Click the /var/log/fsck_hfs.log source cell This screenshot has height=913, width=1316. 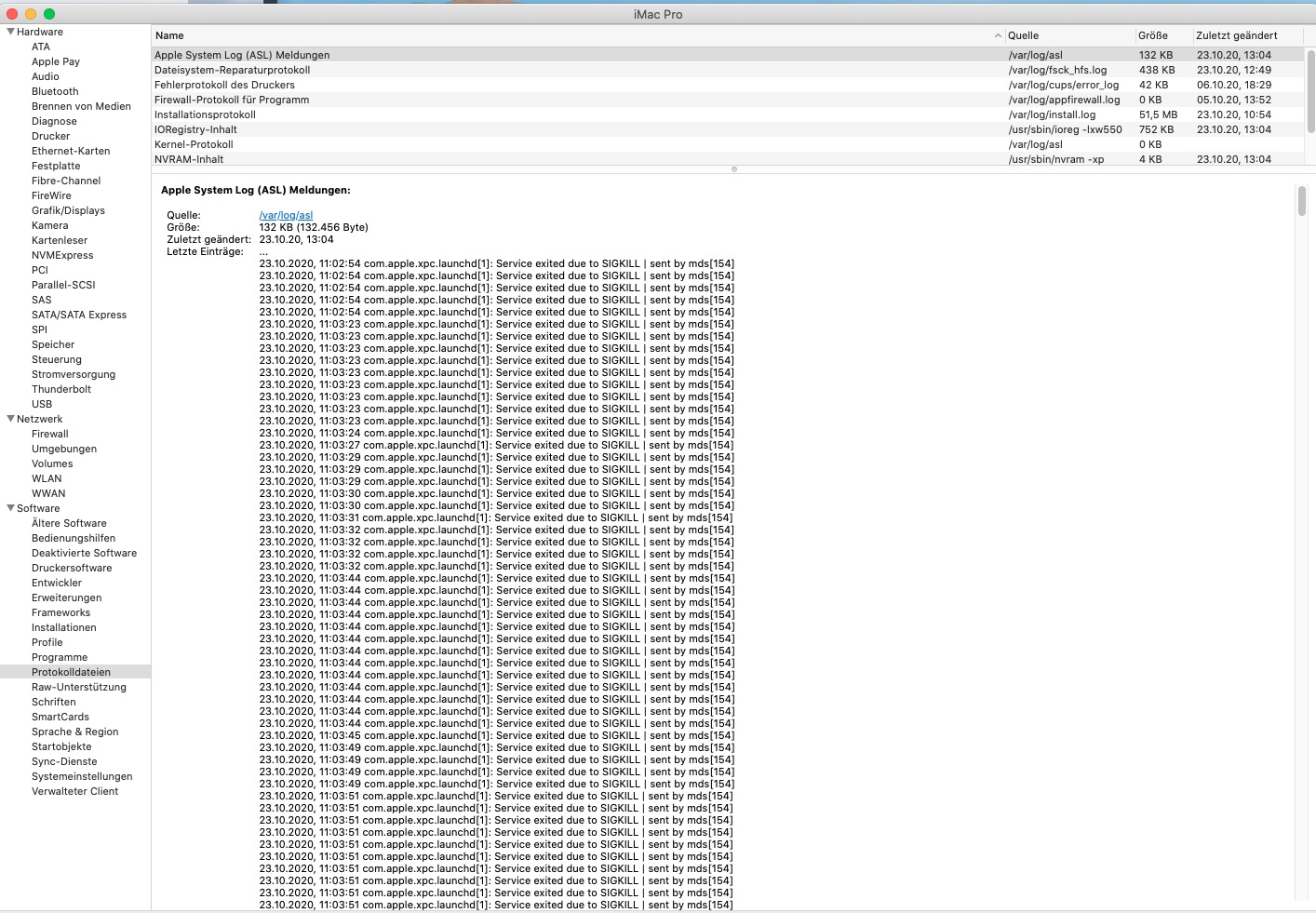coord(1057,70)
